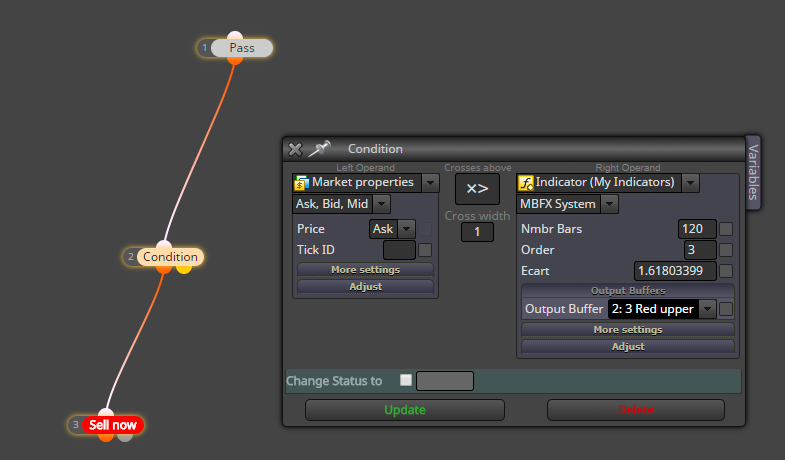This screenshot has width=785, height=460.
Task: Click the Output Buffers header bar
Action: [628, 290]
